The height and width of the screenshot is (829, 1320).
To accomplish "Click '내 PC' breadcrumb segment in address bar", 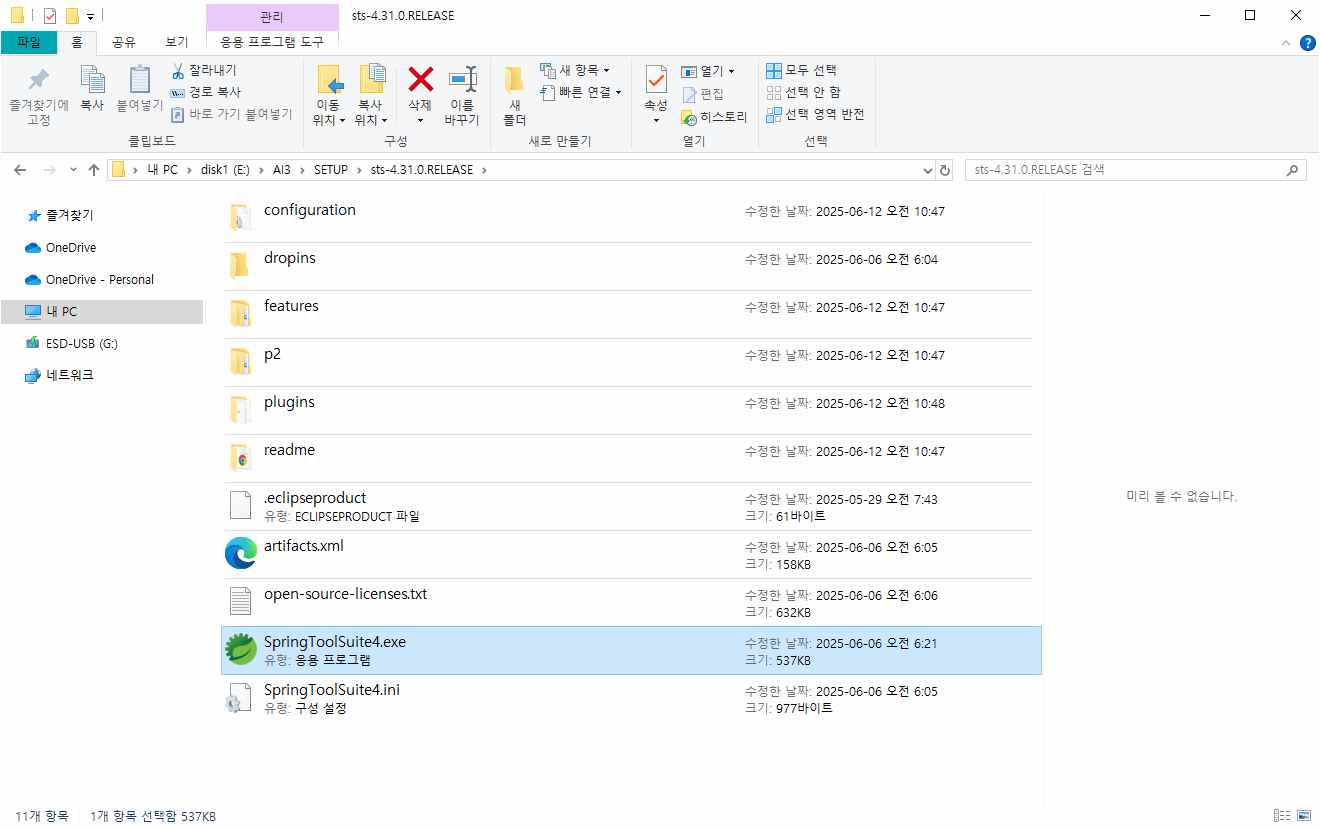I will point(162,170).
